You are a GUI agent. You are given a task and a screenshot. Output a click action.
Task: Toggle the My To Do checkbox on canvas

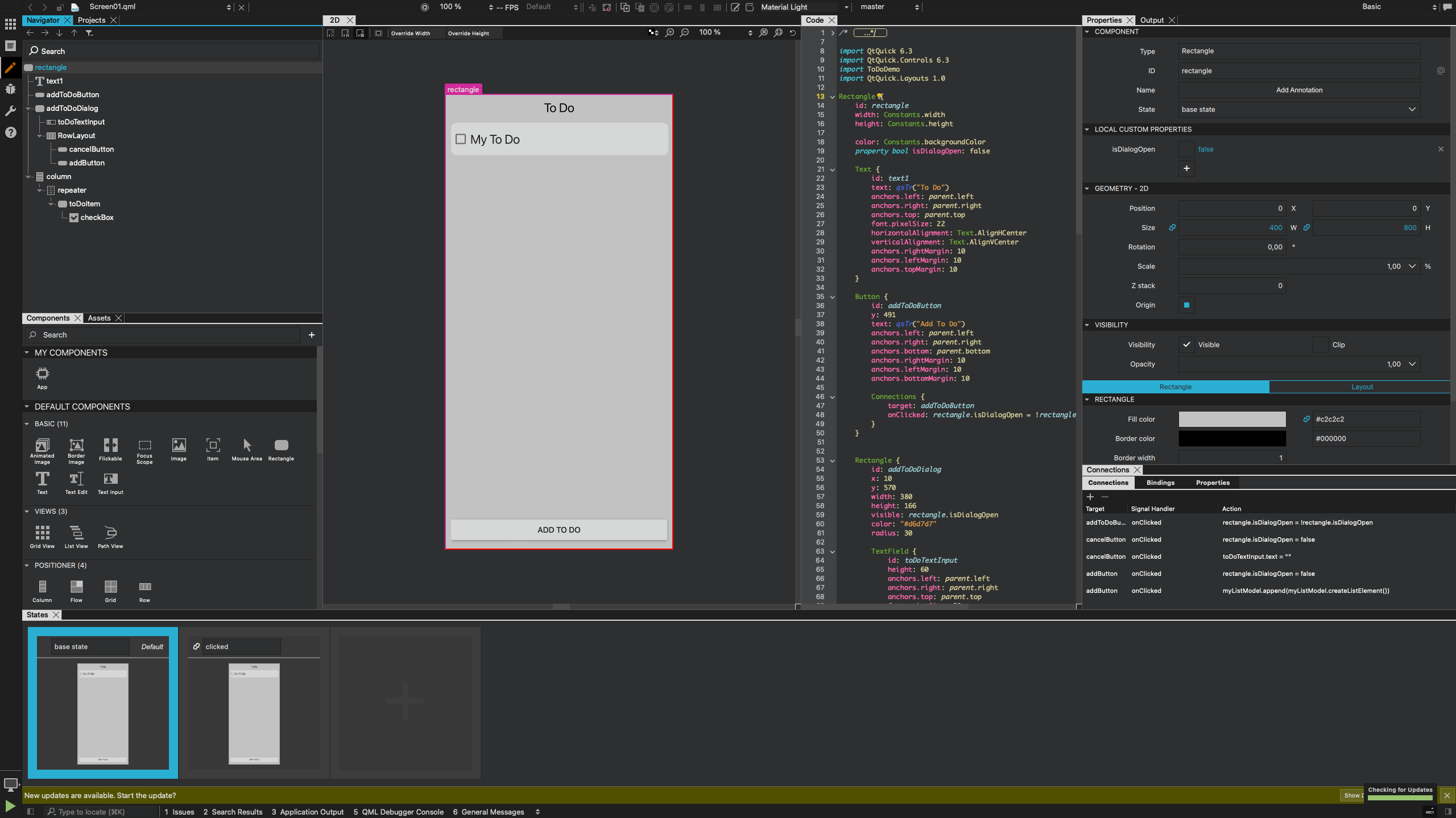tap(460, 139)
